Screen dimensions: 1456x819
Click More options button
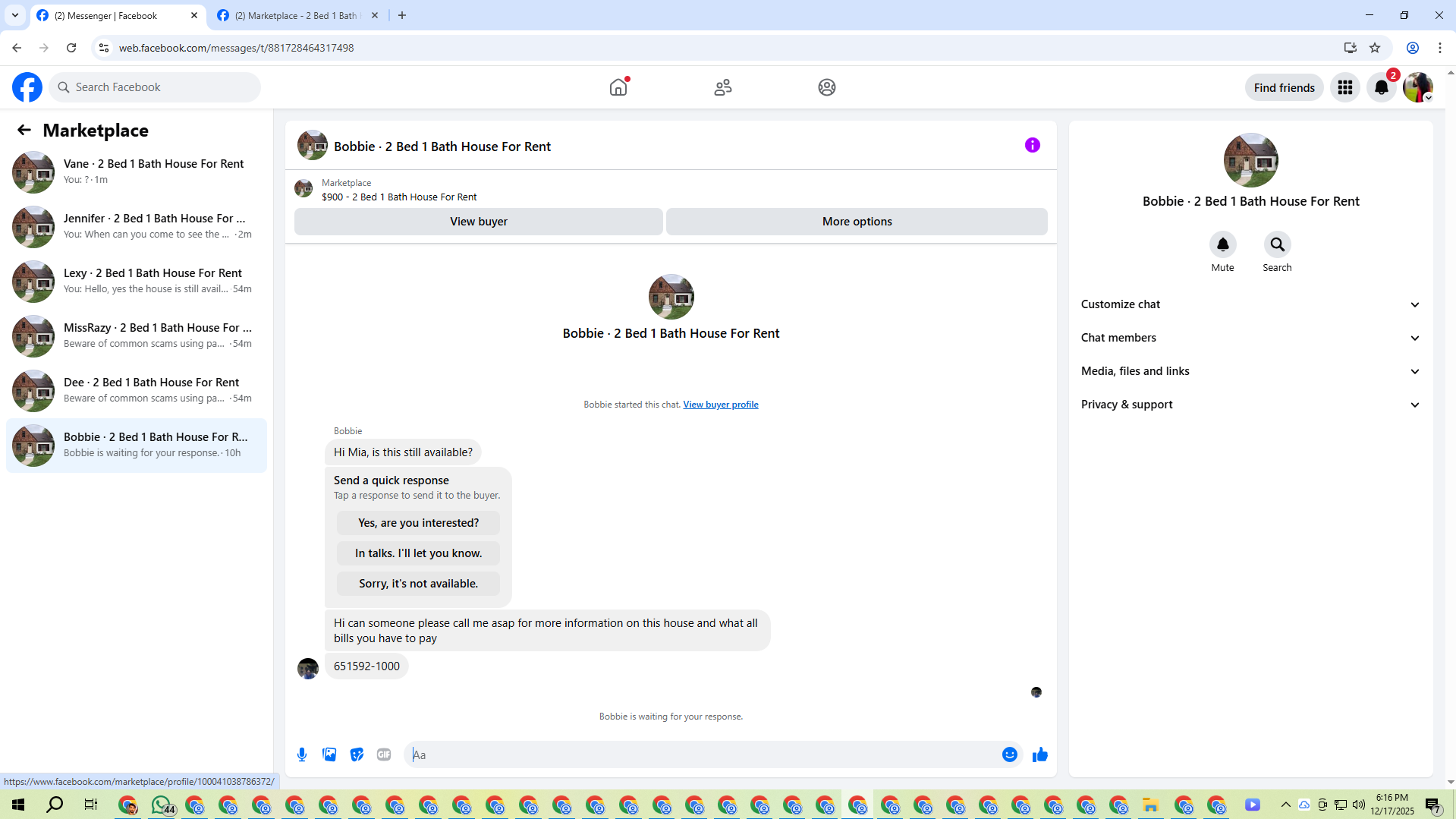(x=857, y=222)
